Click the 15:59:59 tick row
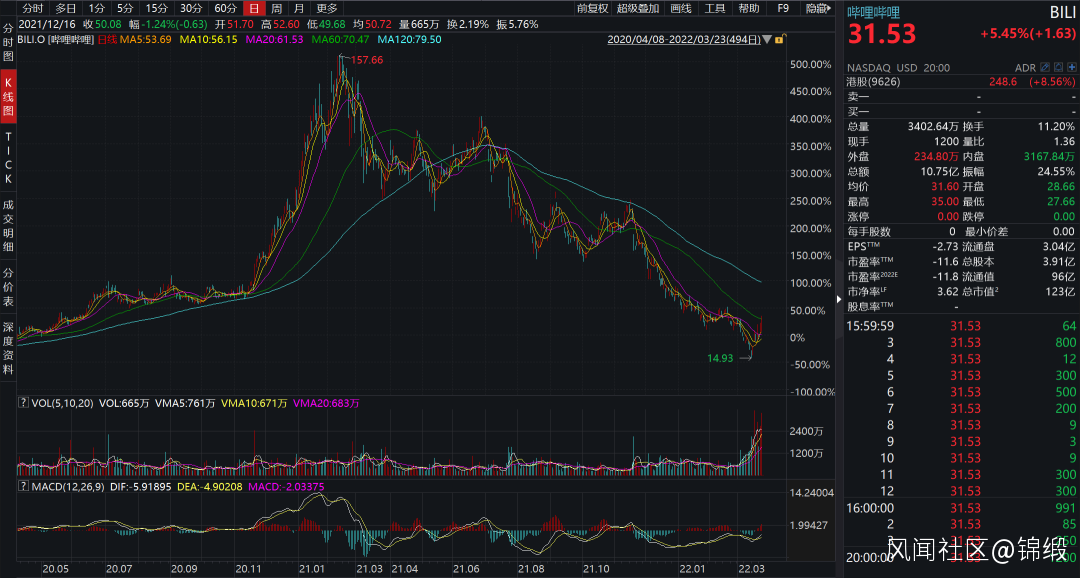Screen dimensions: 1080x578 (961, 326)
